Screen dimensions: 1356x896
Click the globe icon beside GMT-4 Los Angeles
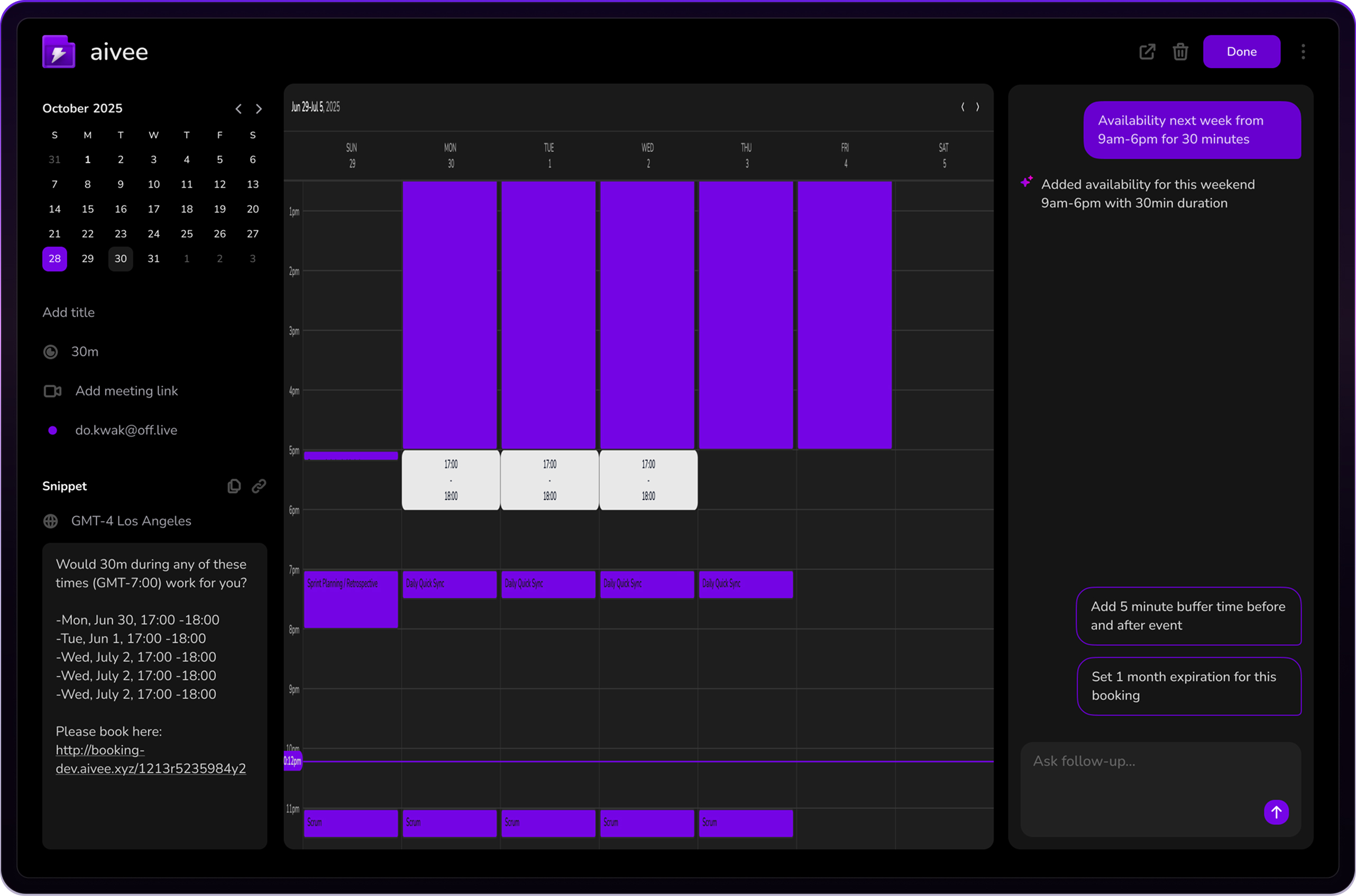pos(51,520)
